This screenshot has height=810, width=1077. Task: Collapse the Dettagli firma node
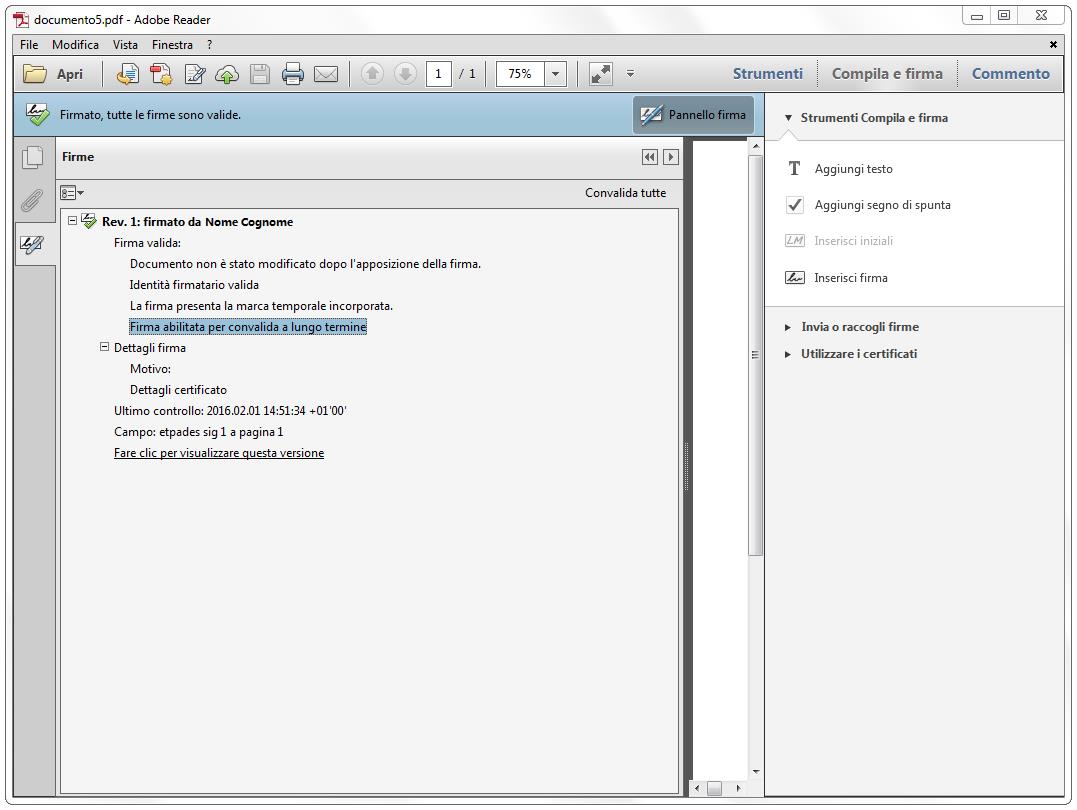click(x=104, y=347)
